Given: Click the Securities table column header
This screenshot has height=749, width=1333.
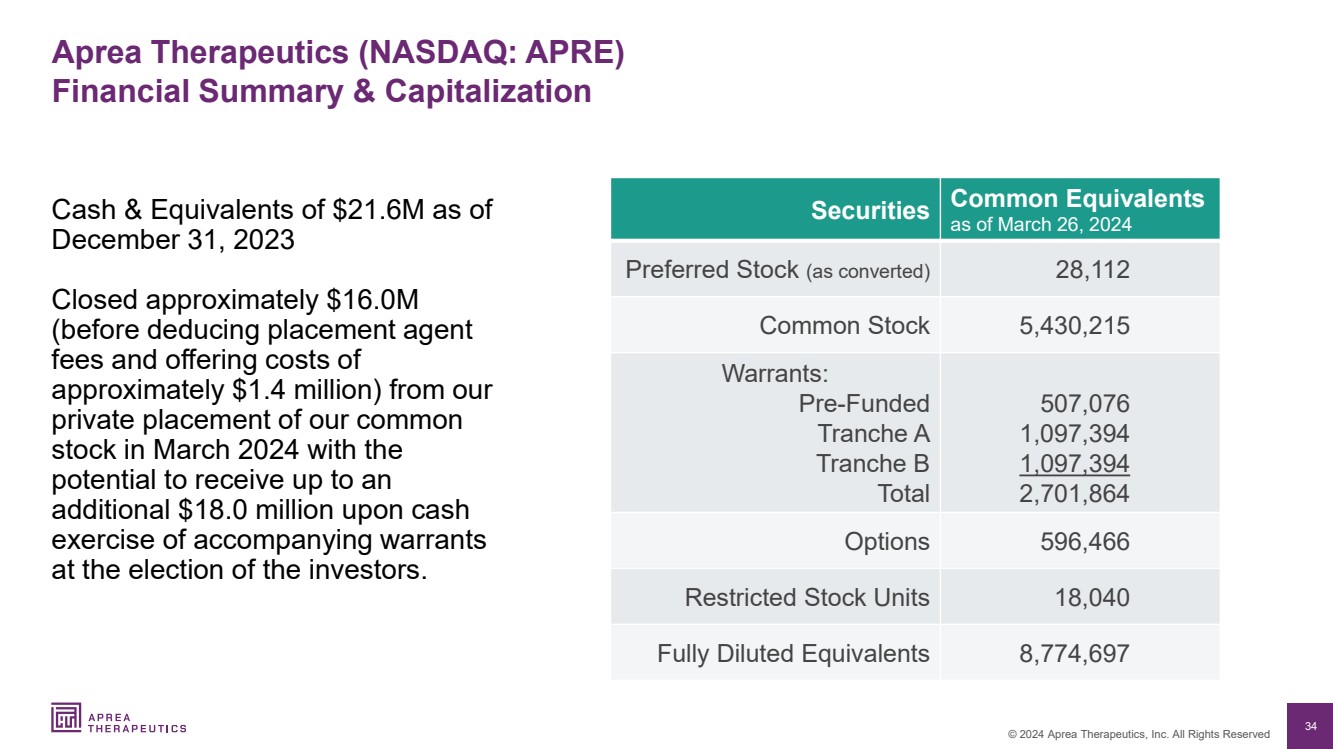Looking at the screenshot, I should point(869,210).
